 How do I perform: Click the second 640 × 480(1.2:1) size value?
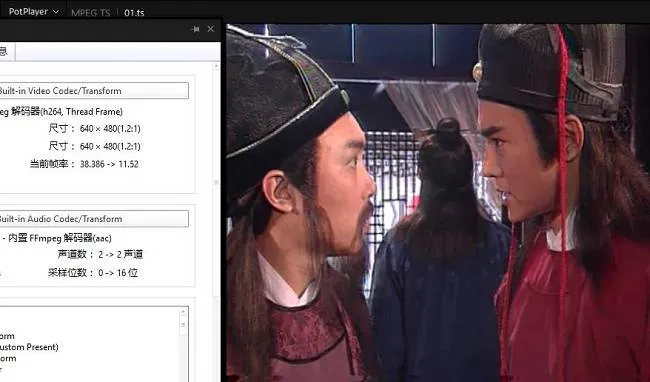[x=110, y=146]
